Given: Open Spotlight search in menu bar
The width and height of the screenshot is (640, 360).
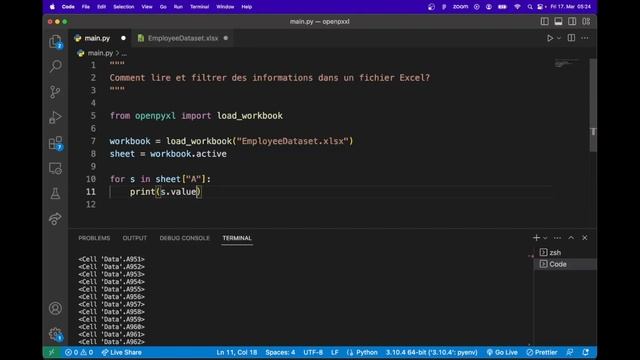Looking at the screenshot, I should point(530,7).
